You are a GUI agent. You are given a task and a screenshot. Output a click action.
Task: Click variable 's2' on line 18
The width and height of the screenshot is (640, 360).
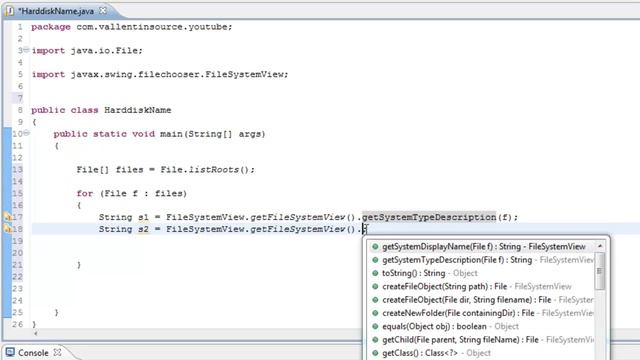point(143,229)
